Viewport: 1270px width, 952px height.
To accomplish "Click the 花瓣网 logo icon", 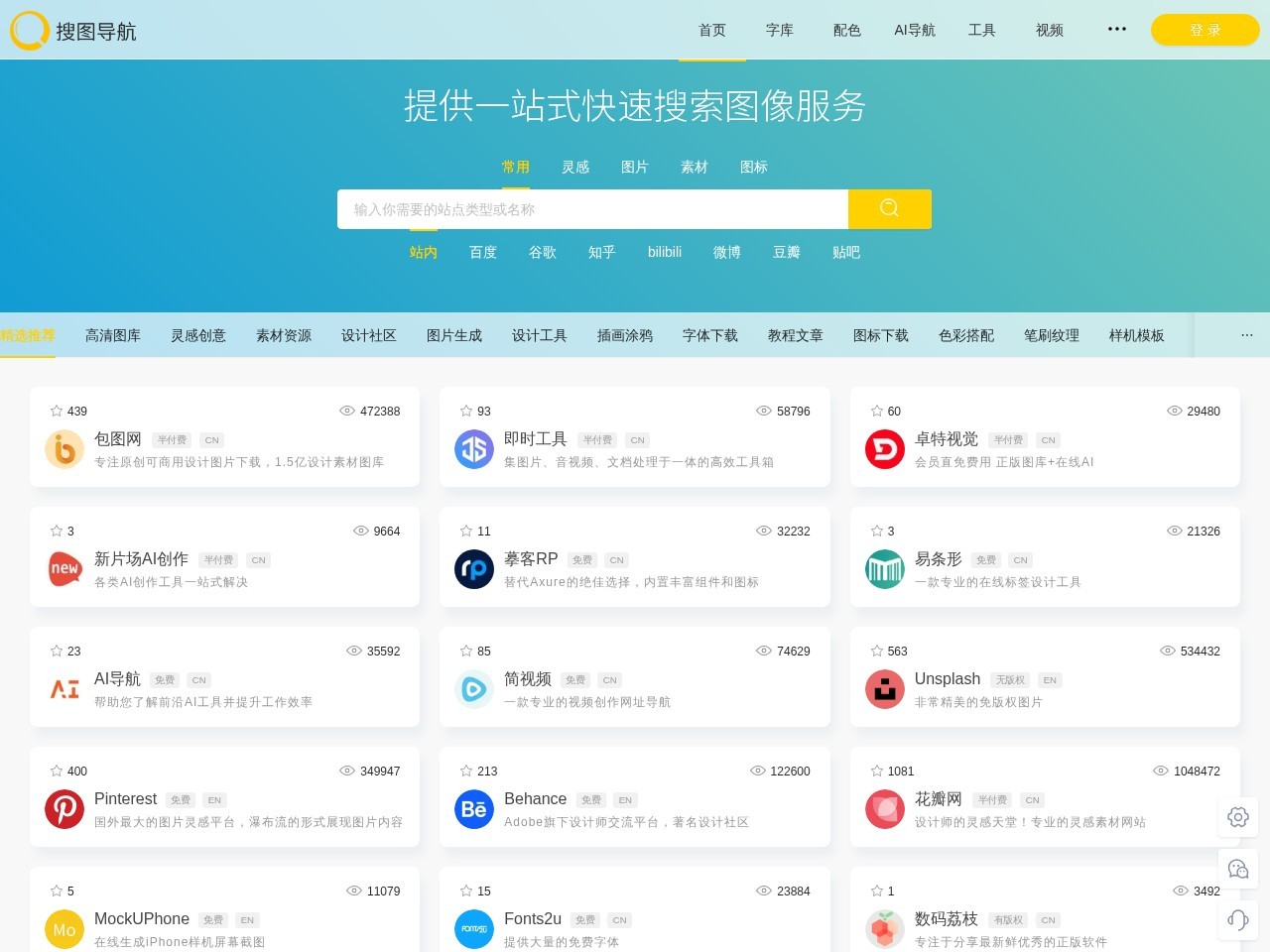I will pyautogui.click(x=885, y=809).
